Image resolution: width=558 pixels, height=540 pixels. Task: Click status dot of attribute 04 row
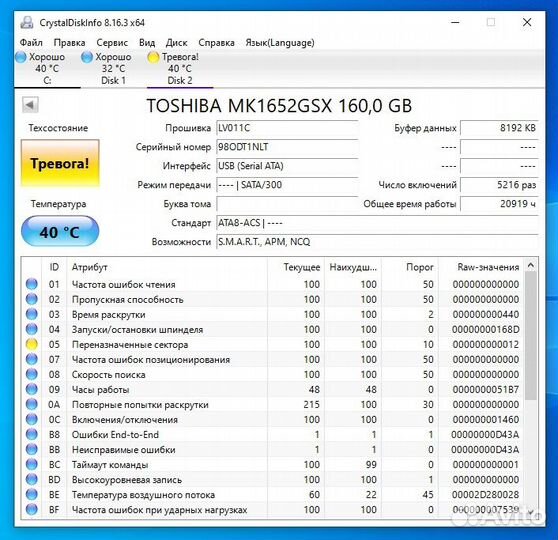[x=32, y=329]
